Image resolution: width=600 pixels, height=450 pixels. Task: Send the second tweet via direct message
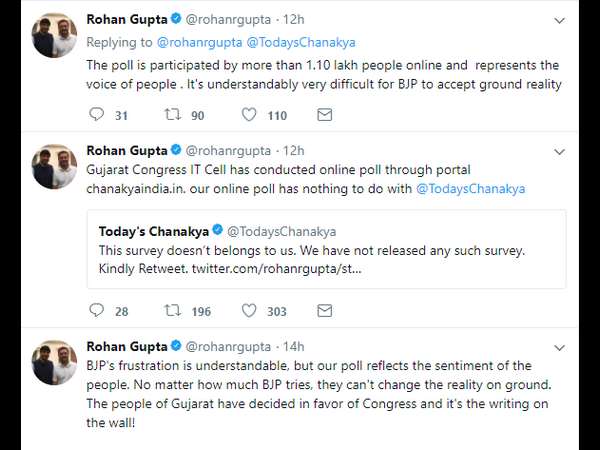click(x=323, y=311)
